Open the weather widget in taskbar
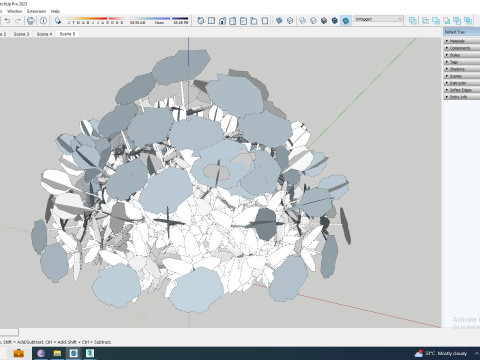 pyautogui.click(x=440, y=353)
